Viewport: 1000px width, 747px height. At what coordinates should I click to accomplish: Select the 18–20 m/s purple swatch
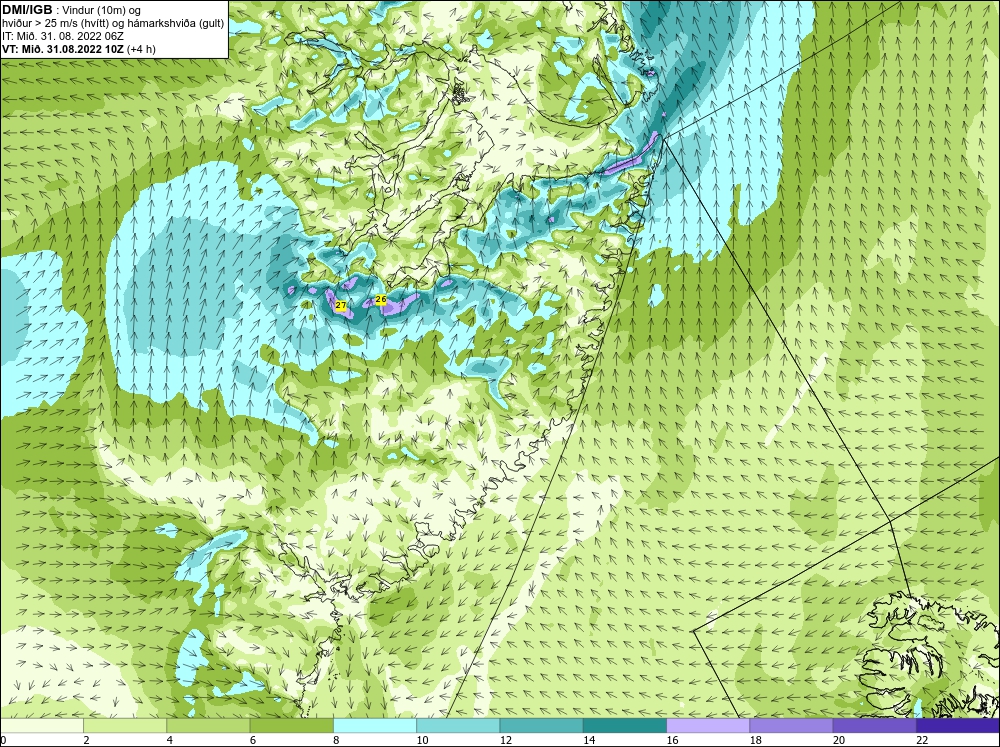(791, 725)
